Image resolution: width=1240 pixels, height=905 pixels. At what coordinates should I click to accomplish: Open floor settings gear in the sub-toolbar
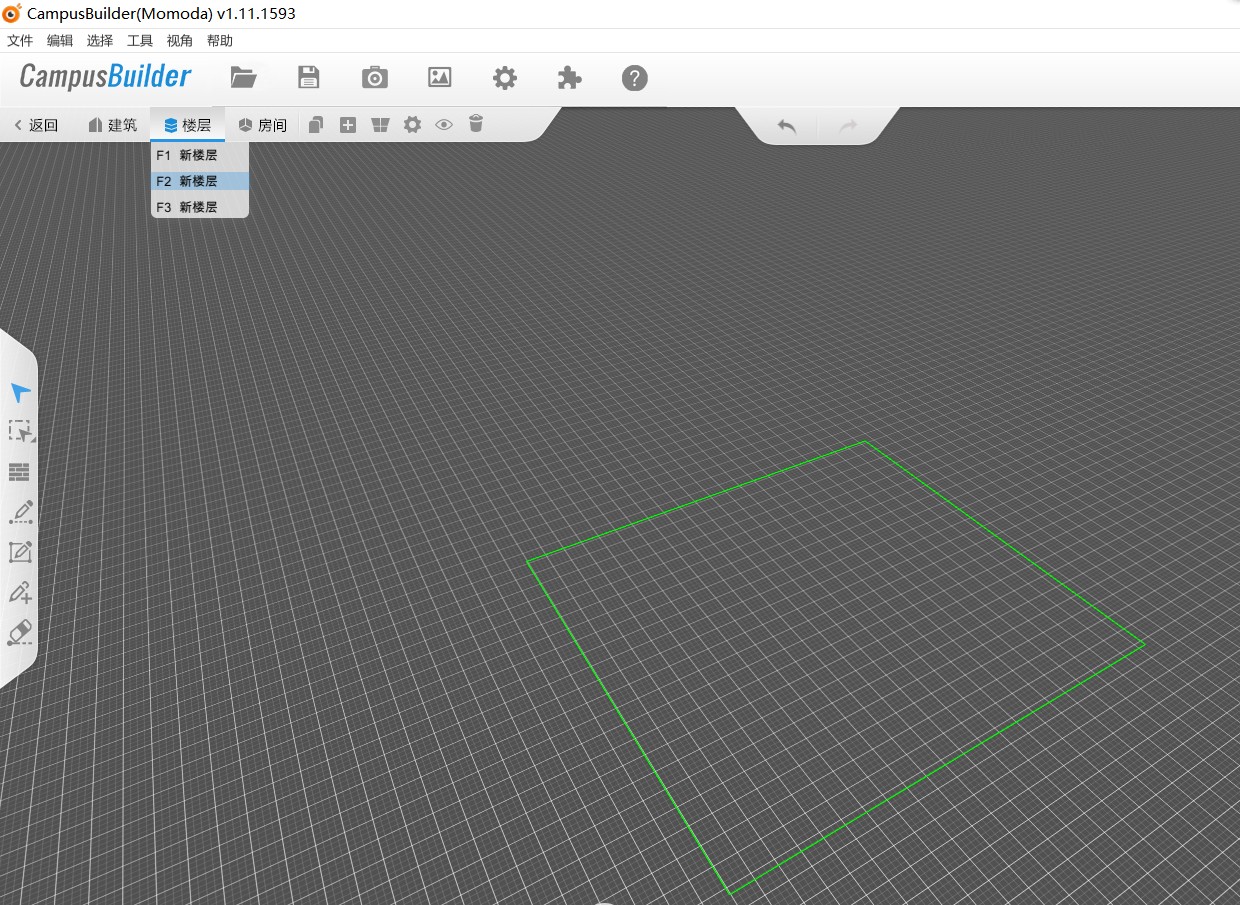pos(412,125)
